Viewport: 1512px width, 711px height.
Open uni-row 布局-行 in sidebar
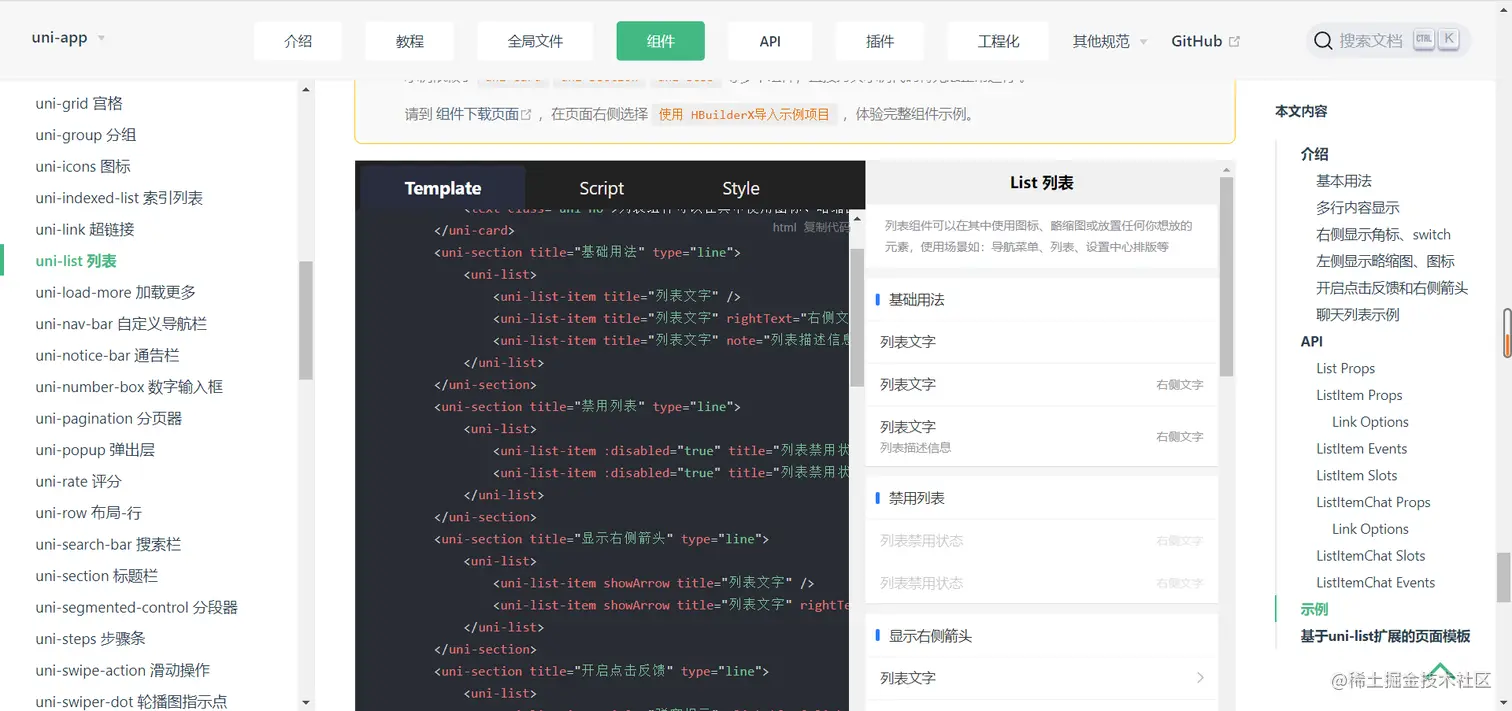[89, 513]
